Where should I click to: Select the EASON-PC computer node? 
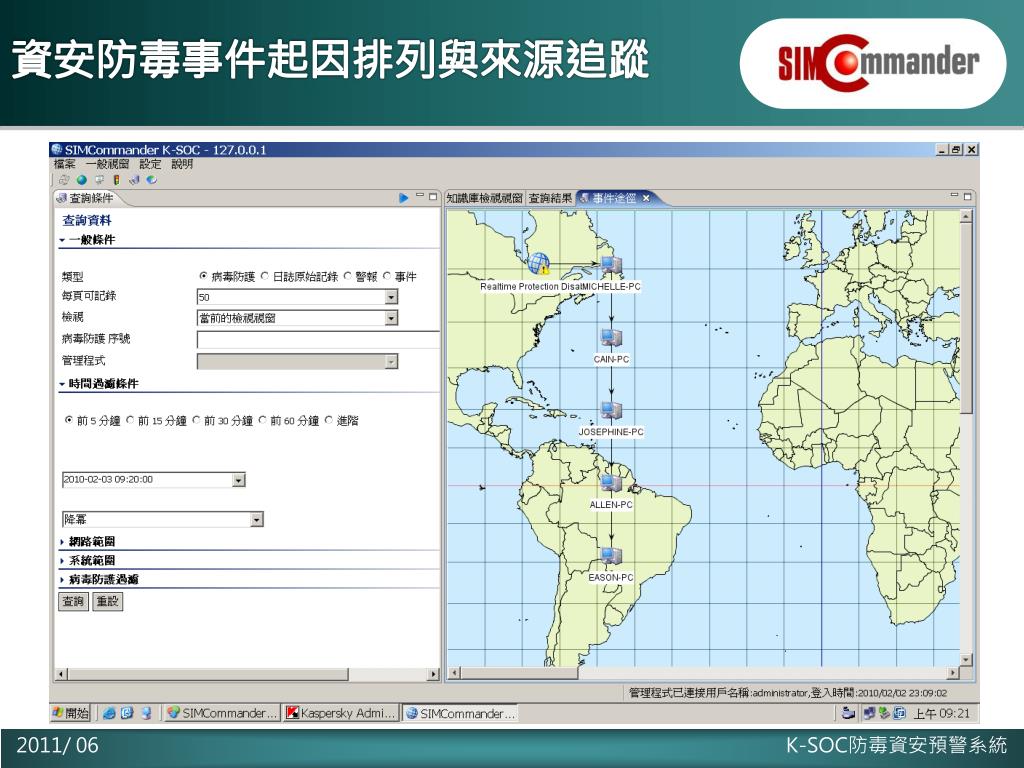pyautogui.click(x=611, y=556)
